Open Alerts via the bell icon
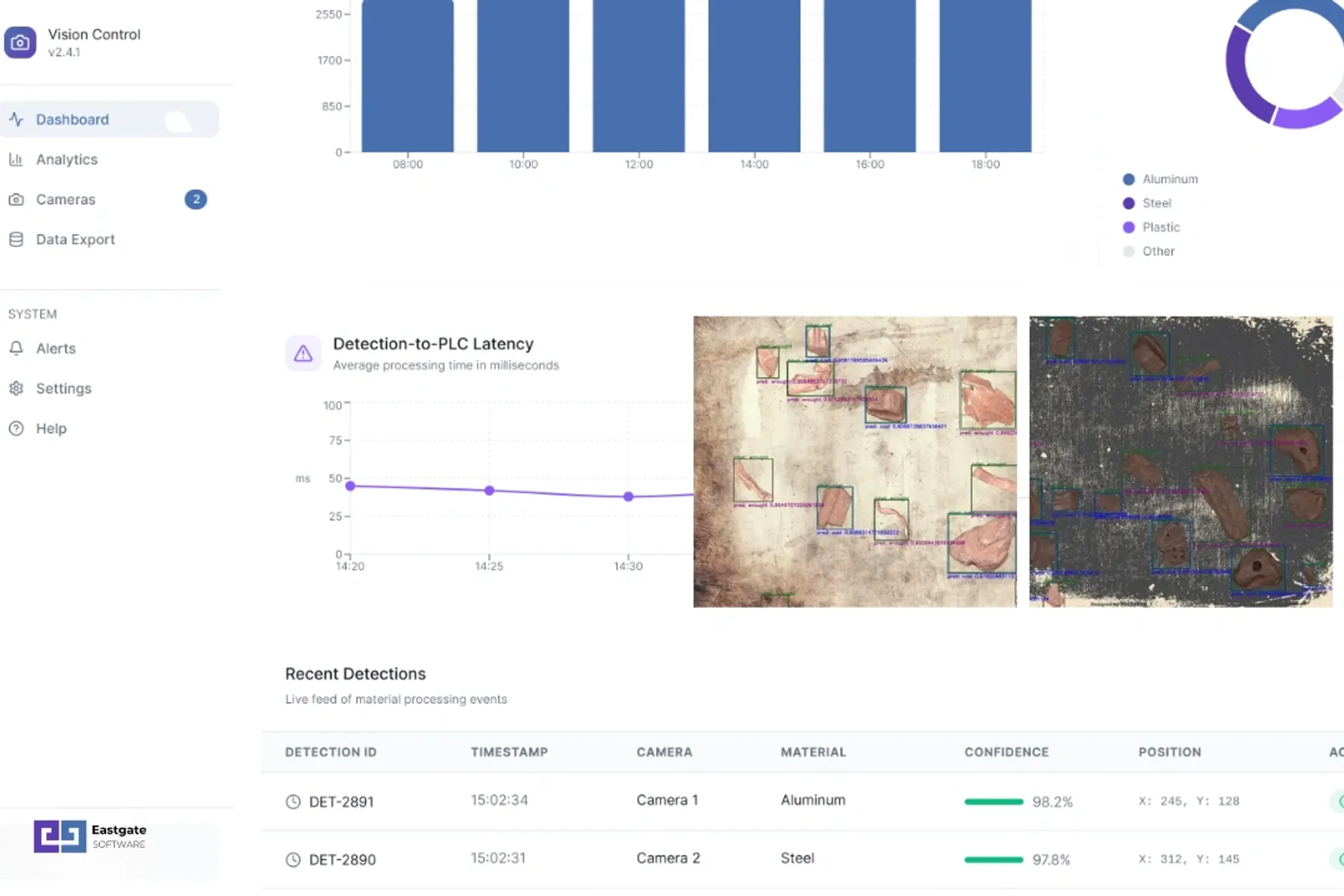 16,348
